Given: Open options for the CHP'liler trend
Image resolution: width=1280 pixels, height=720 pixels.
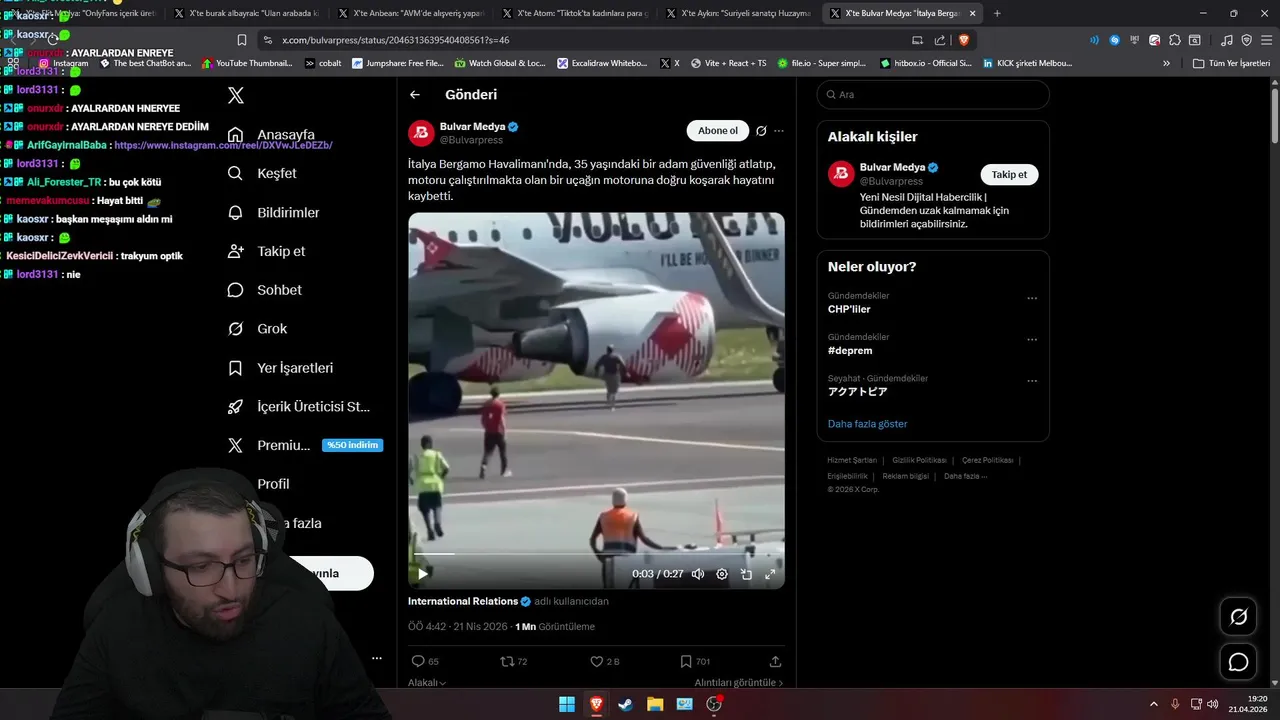Looking at the screenshot, I should coord(1032,298).
